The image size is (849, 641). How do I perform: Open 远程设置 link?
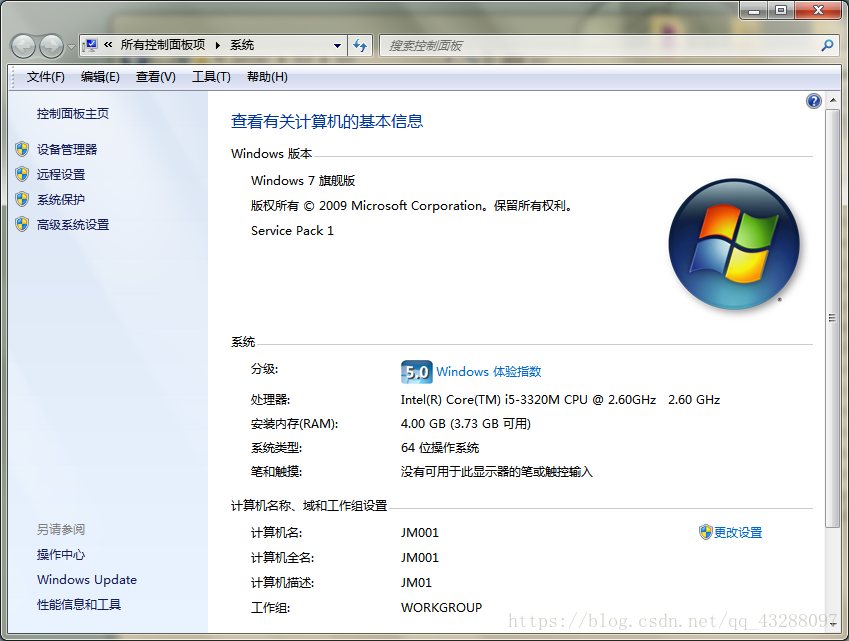point(61,175)
